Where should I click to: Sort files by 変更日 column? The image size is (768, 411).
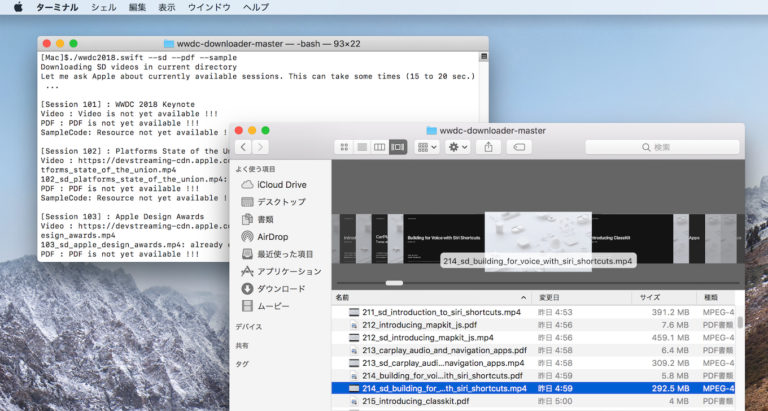(582, 297)
